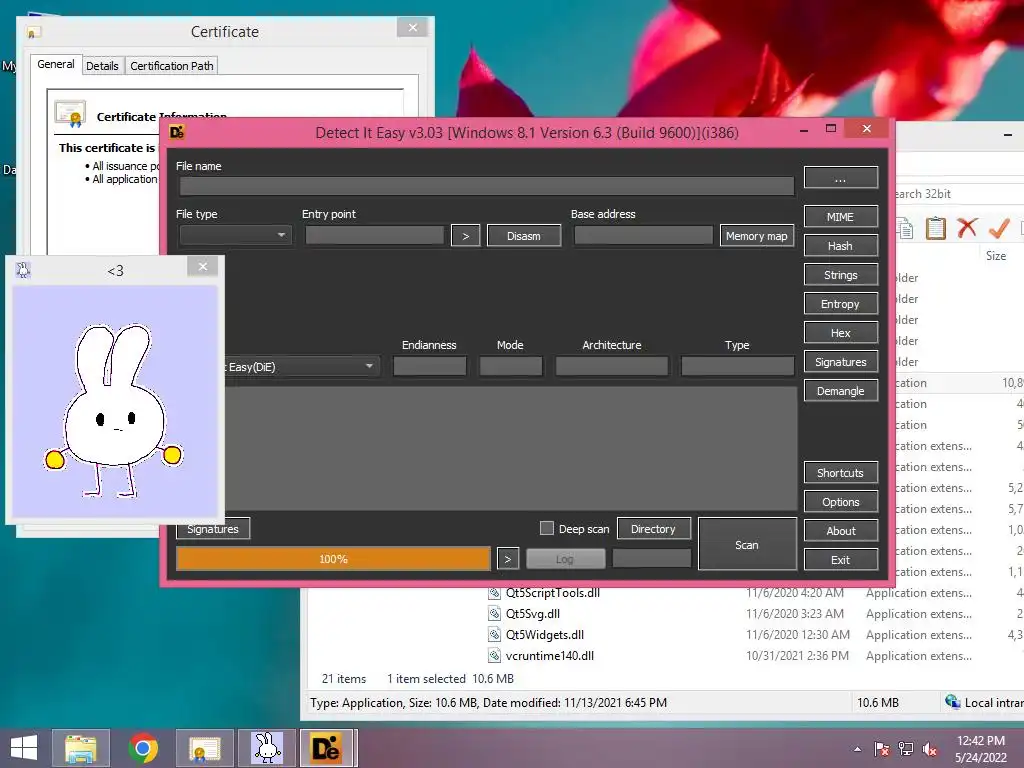Click the Qt5Svg.dll file icon
Screen dimensions: 1024x768
pyautogui.click(x=495, y=614)
